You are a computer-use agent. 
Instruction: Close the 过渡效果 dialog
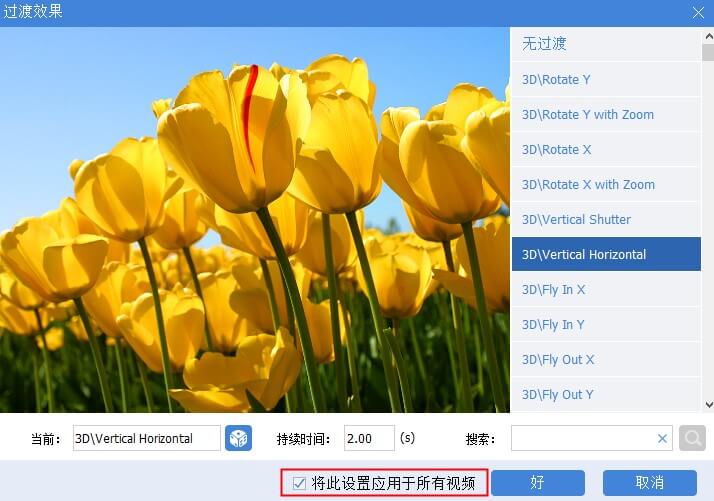click(x=699, y=13)
